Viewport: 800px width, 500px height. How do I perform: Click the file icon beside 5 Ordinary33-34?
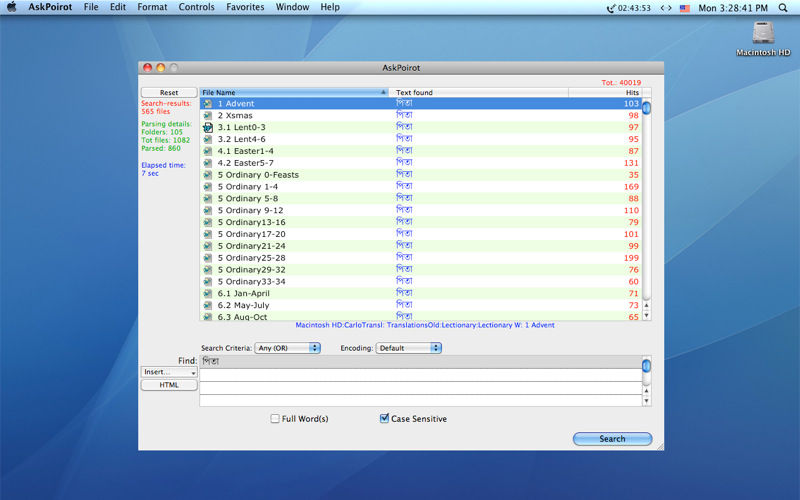pos(208,282)
